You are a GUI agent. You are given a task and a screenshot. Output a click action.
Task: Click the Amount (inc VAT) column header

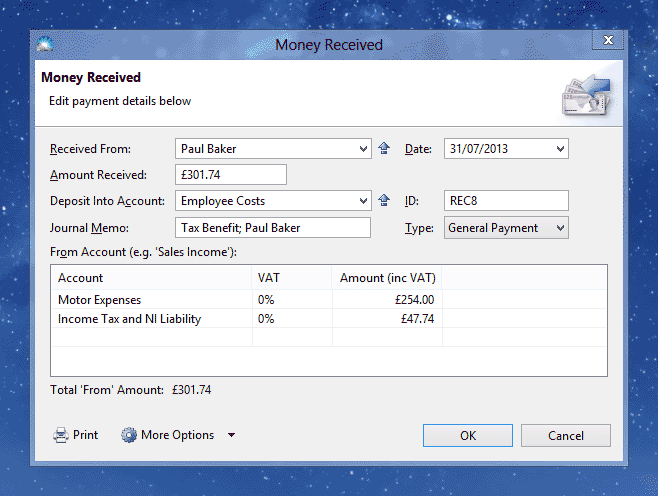tap(387, 278)
